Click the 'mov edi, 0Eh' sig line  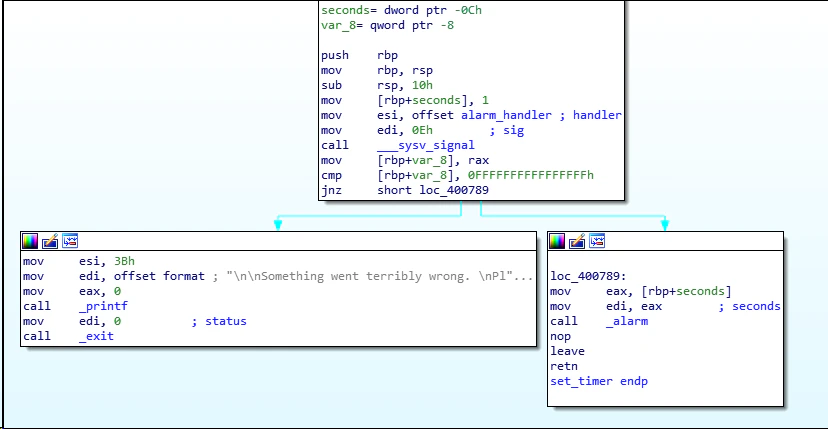[422, 130]
